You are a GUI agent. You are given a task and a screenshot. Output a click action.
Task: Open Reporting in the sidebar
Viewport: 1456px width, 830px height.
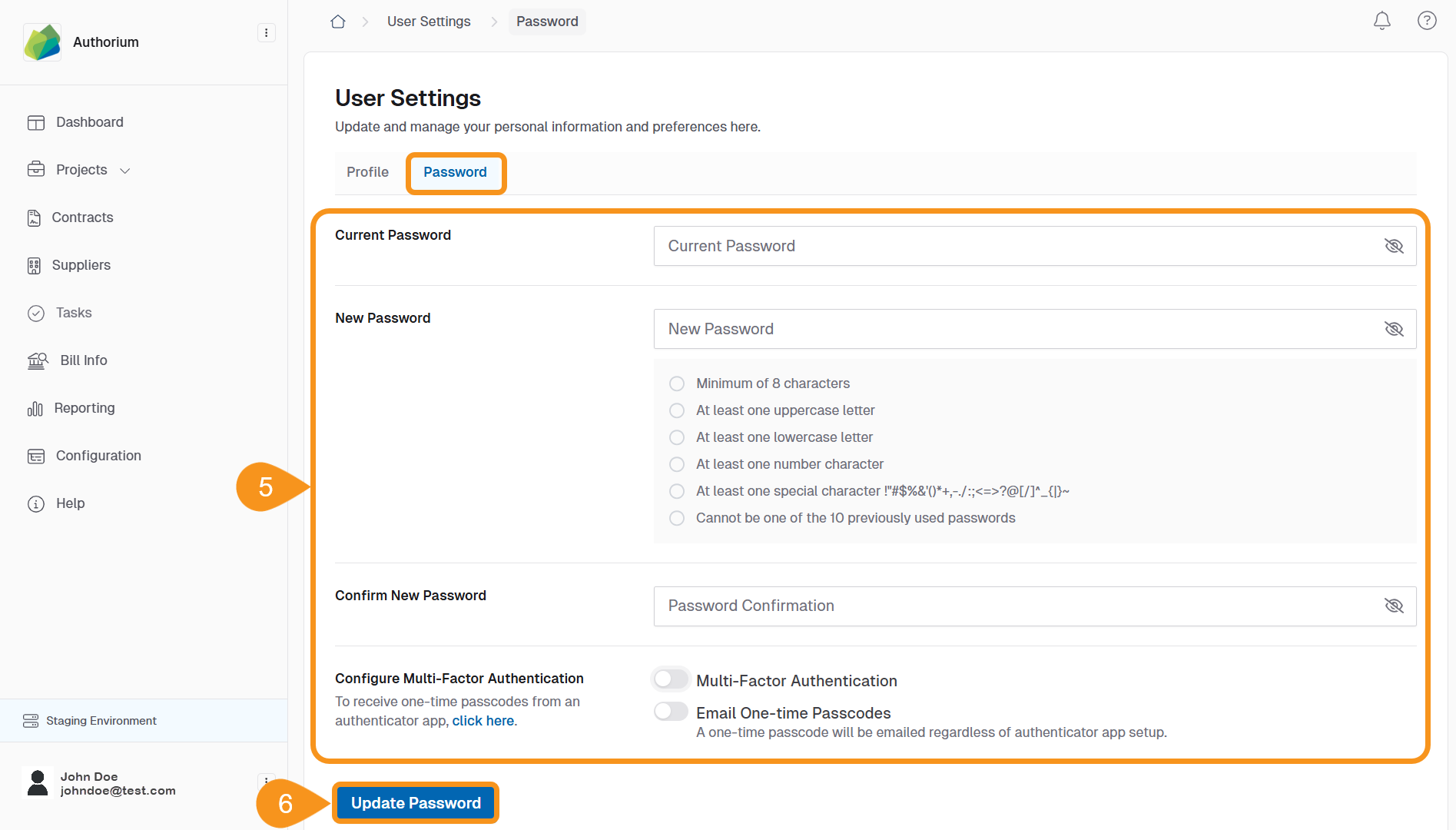coord(84,408)
